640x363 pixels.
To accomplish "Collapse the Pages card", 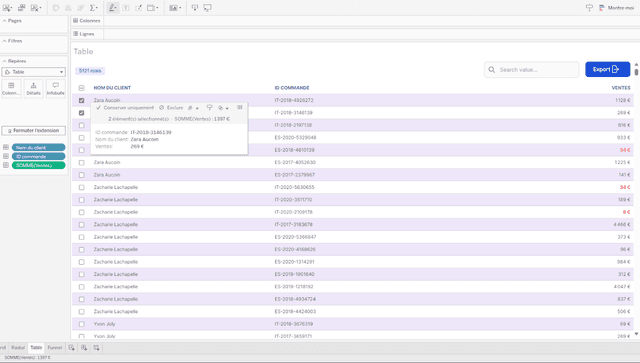I will coord(4,20).
